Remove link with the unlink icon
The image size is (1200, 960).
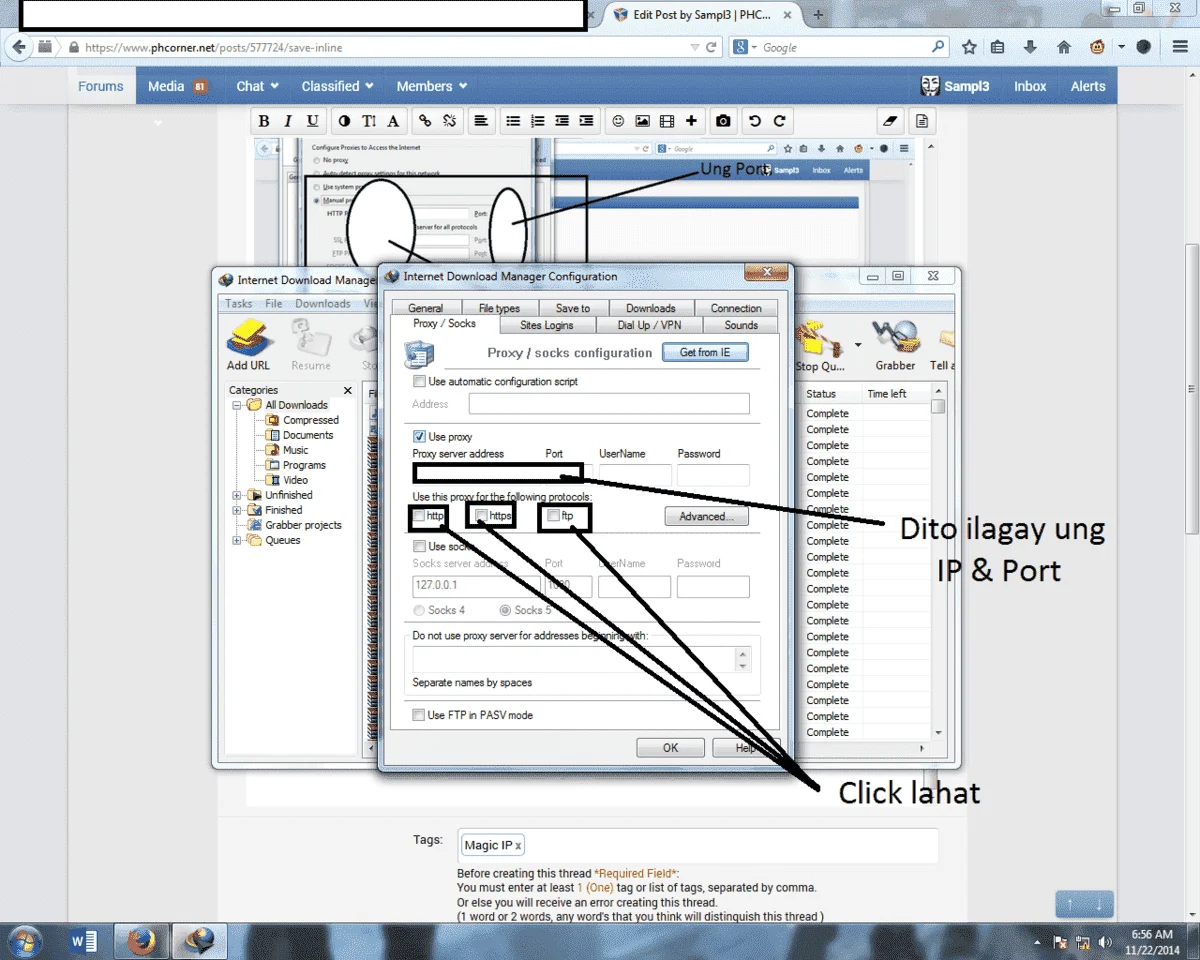point(450,121)
